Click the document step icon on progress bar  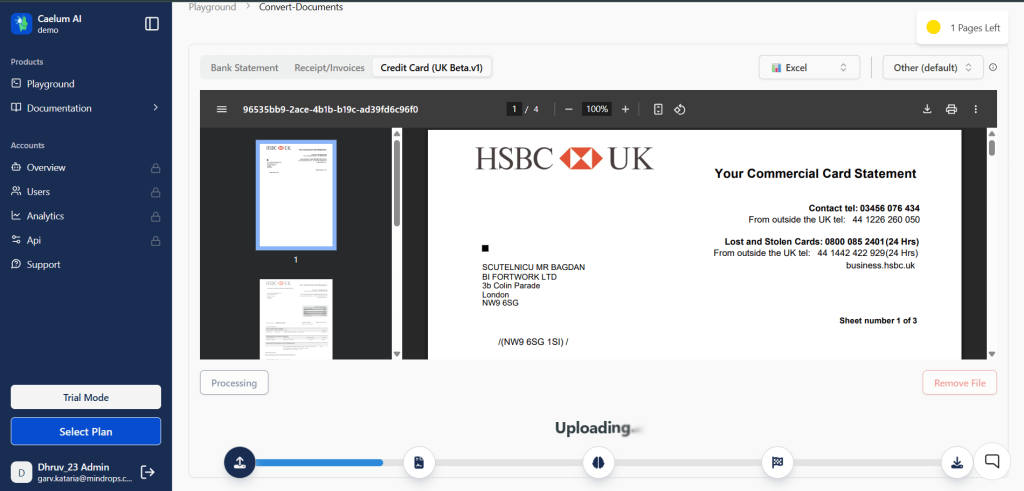point(419,462)
